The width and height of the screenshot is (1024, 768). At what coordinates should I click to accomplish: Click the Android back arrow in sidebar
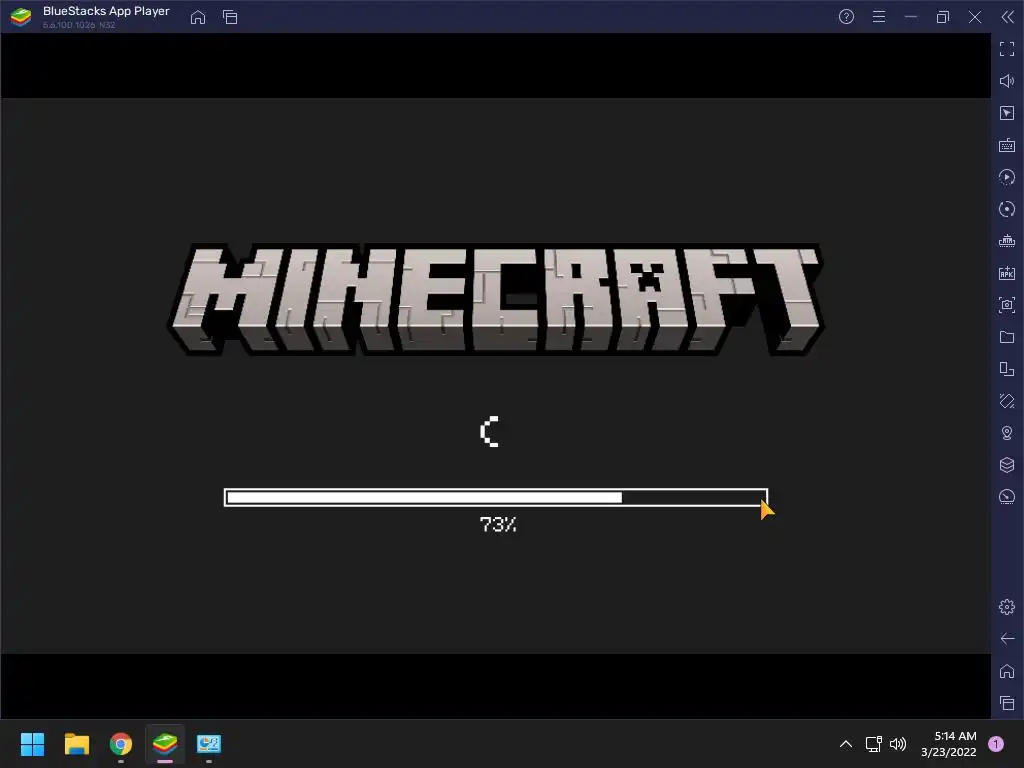coord(1006,639)
